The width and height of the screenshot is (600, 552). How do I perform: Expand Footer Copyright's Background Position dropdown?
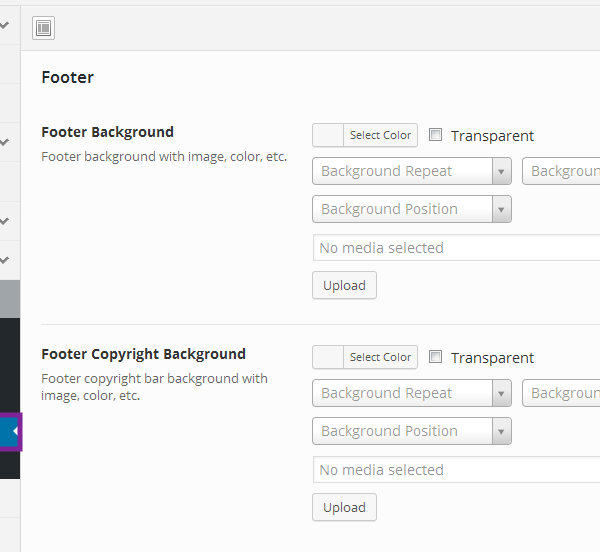click(x=412, y=431)
